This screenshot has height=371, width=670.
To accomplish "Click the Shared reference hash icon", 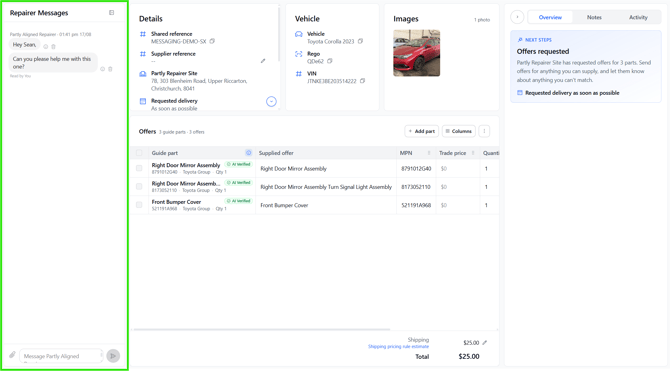I will pos(143,34).
